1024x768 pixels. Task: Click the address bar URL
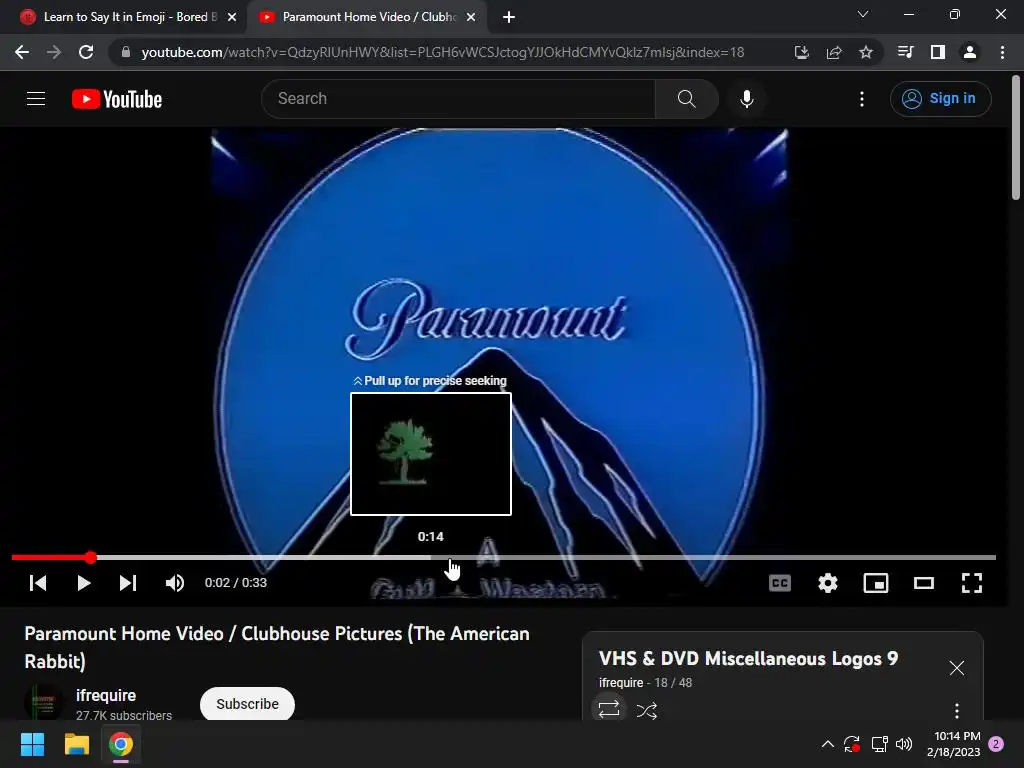[x=443, y=52]
